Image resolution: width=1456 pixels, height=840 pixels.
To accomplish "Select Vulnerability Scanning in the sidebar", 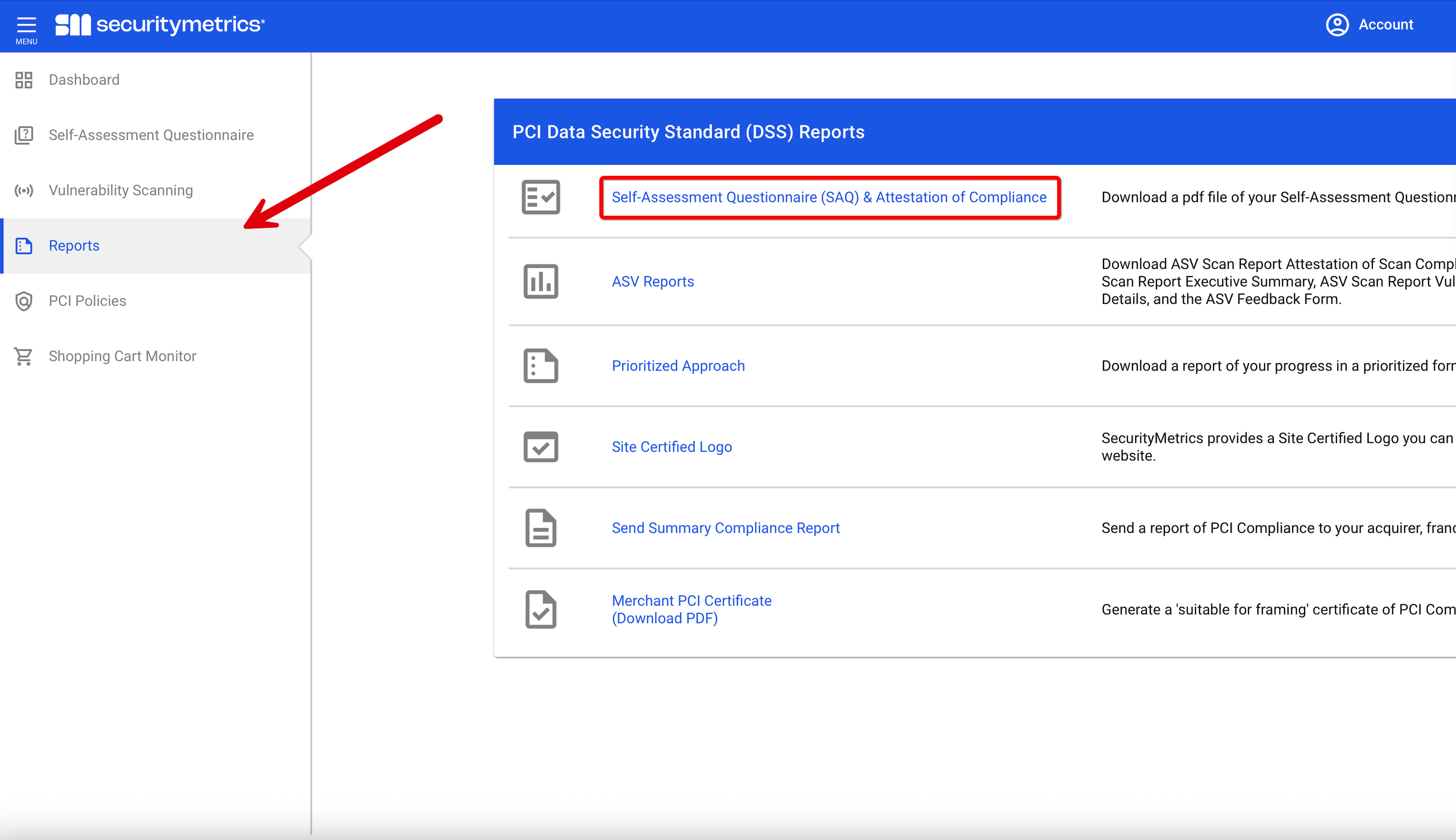I will pos(120,191).
